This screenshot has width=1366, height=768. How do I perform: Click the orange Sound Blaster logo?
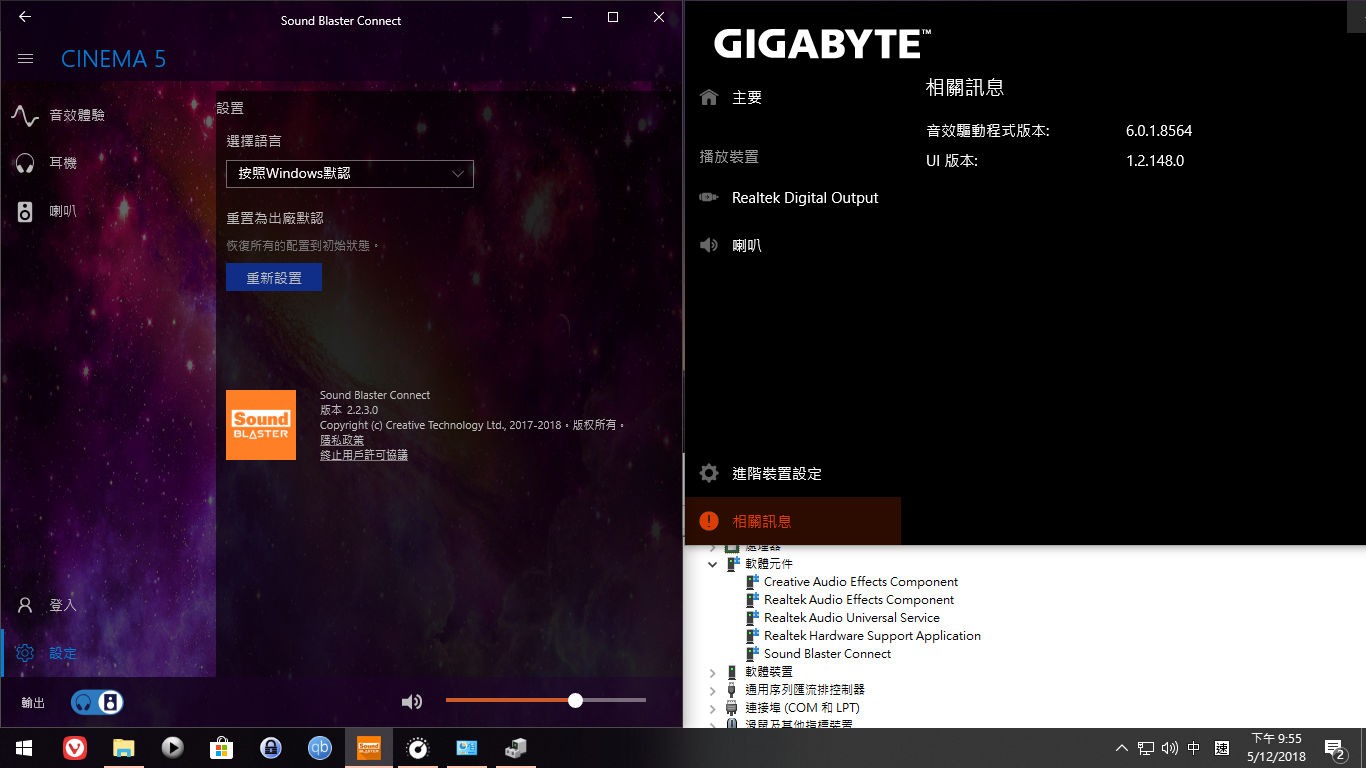tap(261, 425)
